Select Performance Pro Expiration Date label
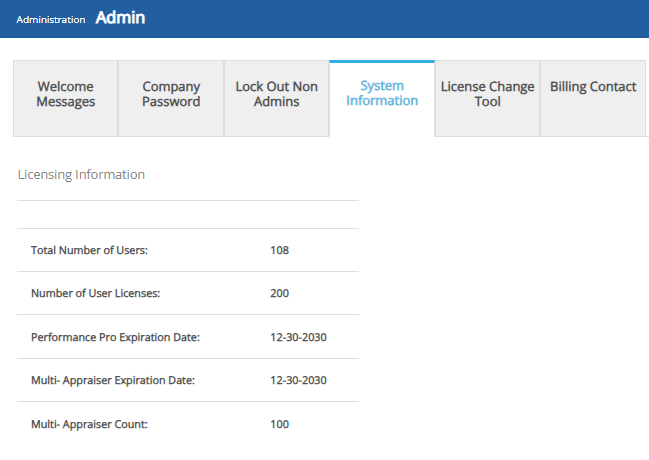649x460 pixels. (x=115, y=337)
